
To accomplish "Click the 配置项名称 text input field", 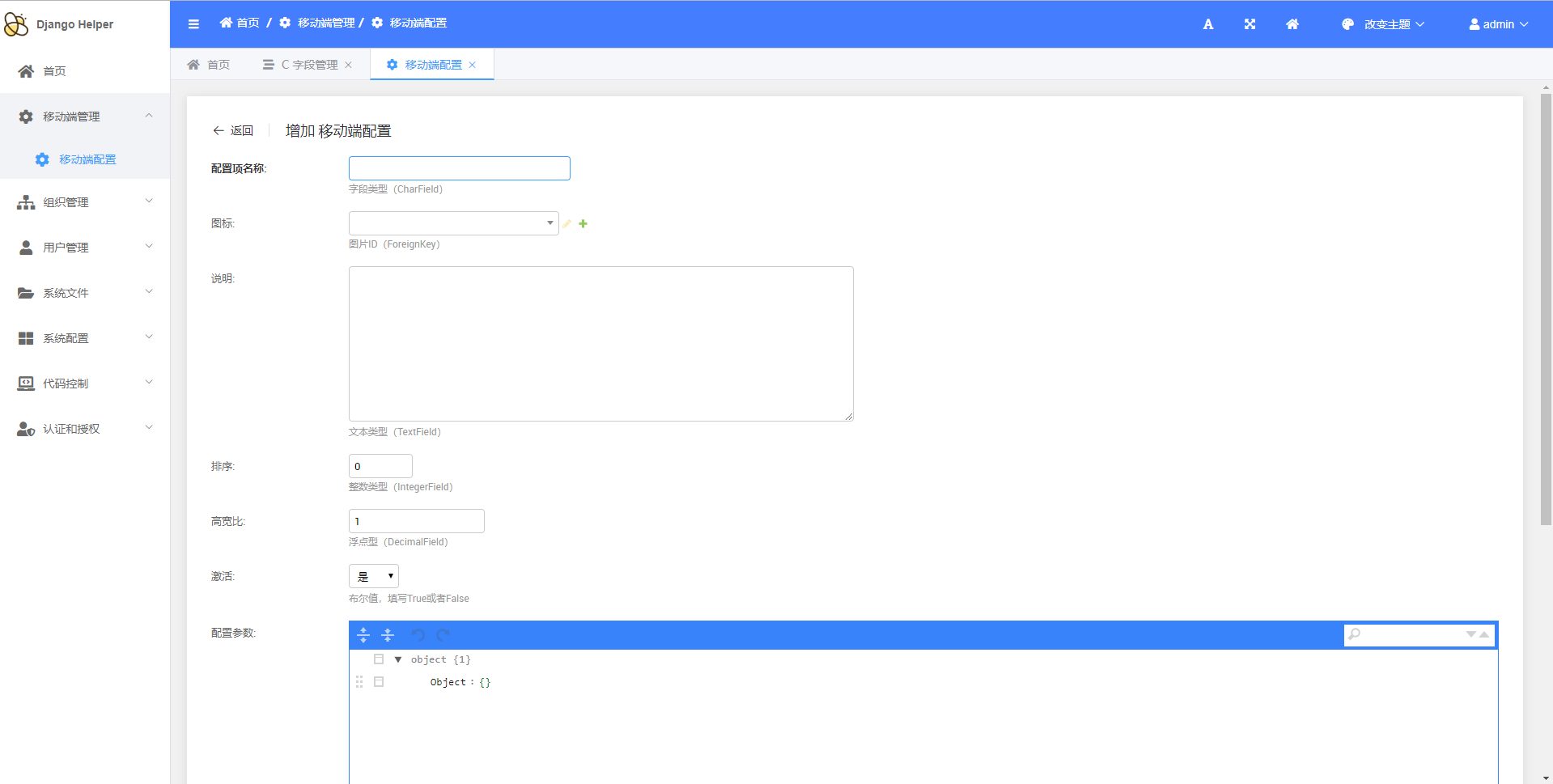I will point(459,168).
